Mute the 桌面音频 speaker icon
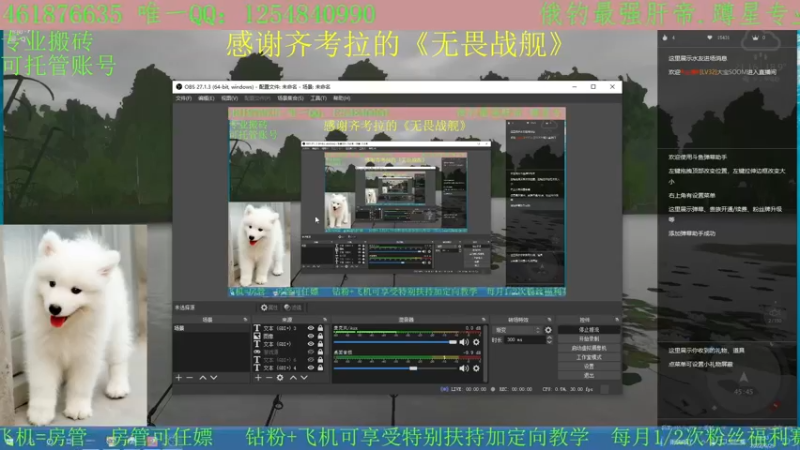This screenshot has height=450, width=800. [464, 368]
